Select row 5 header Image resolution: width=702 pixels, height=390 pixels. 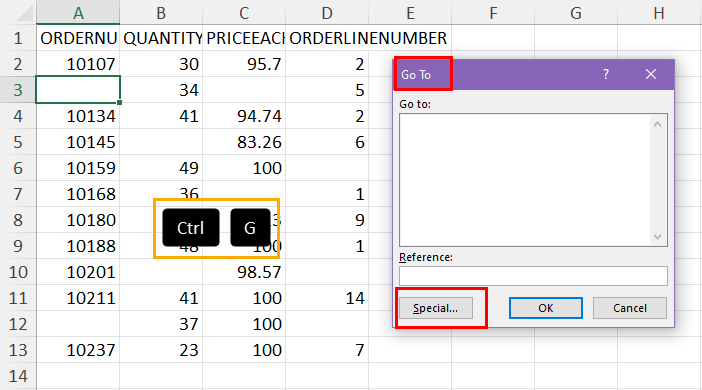pyautogui.click(x=18, y=142)
